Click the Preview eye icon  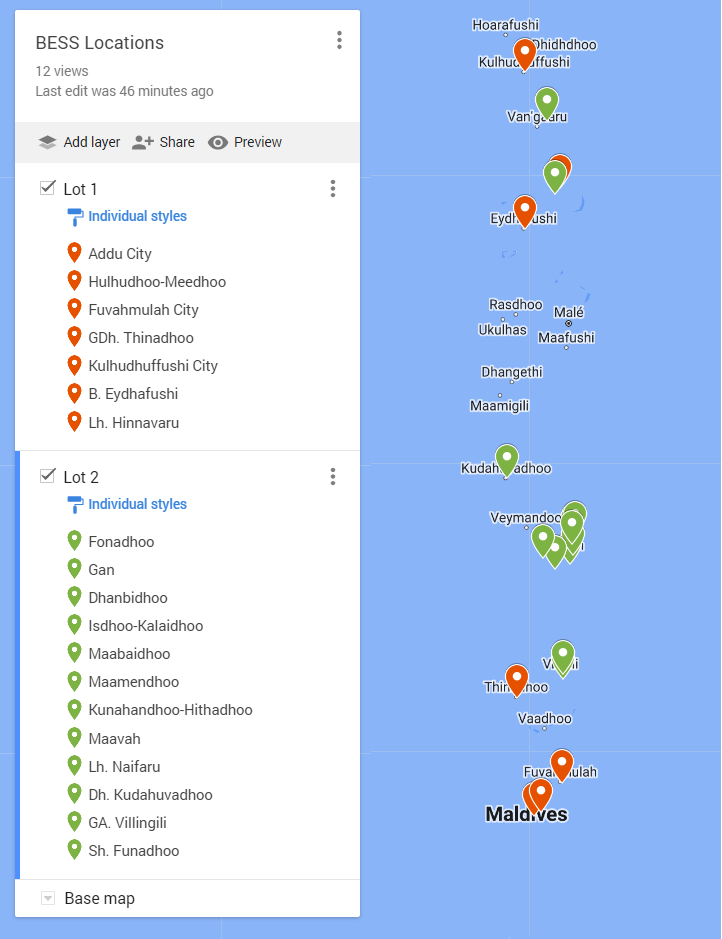[x=218, y=142]
